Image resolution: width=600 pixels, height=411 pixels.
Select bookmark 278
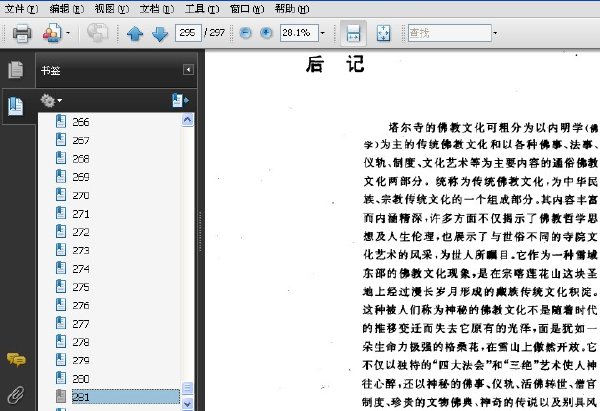click(81, 342)
